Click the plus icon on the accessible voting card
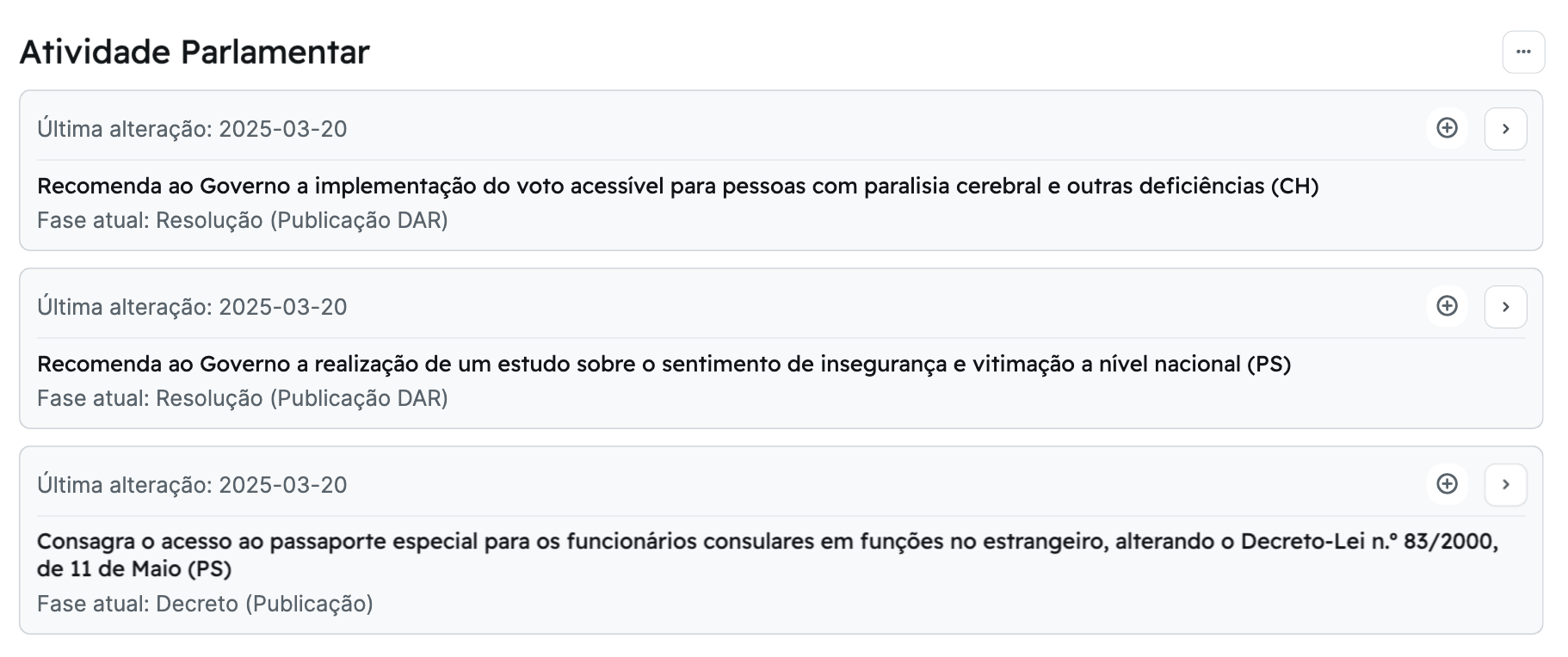 click(x=1447, y=129)
